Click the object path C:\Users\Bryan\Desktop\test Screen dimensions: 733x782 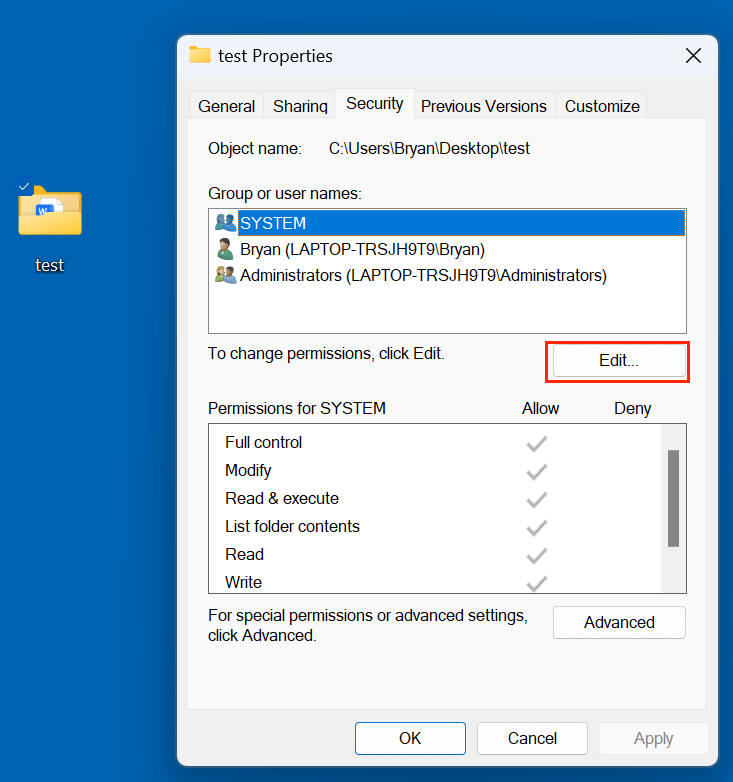pyautogui.click(x=429, y=149)
